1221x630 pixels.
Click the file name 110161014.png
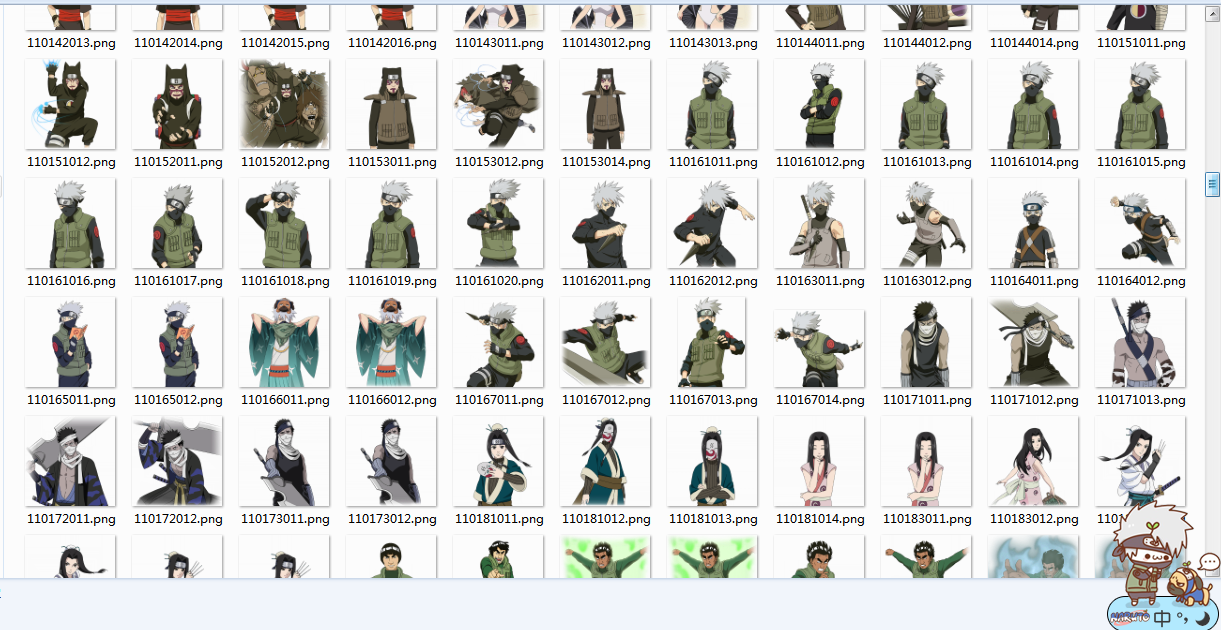click(1034, 162)
